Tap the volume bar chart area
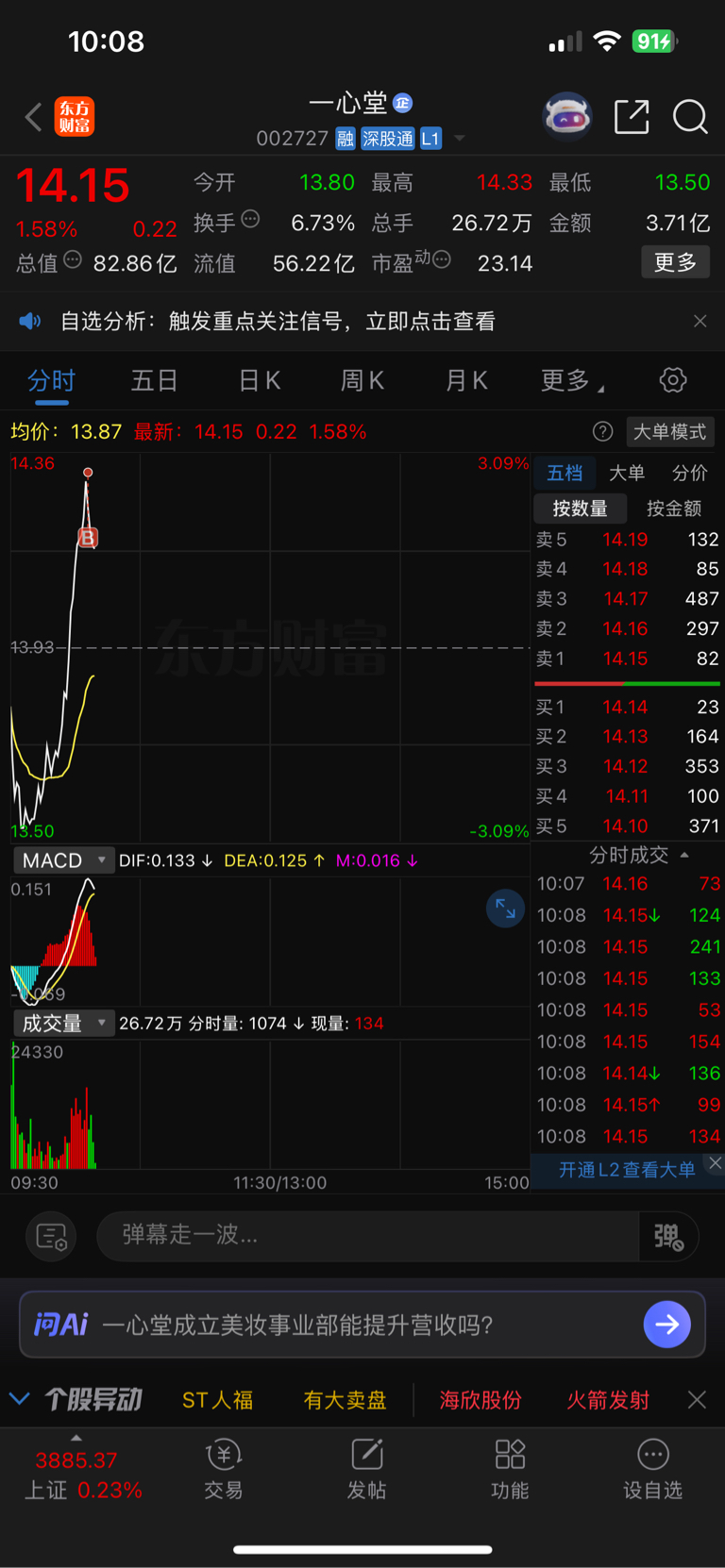Screen dimensions: 725x1568 point(270,1104)
